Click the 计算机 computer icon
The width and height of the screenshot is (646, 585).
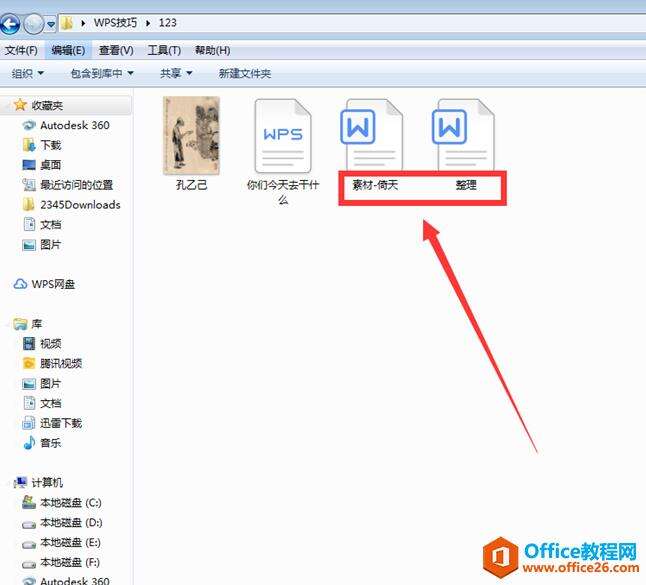point(20,482)
